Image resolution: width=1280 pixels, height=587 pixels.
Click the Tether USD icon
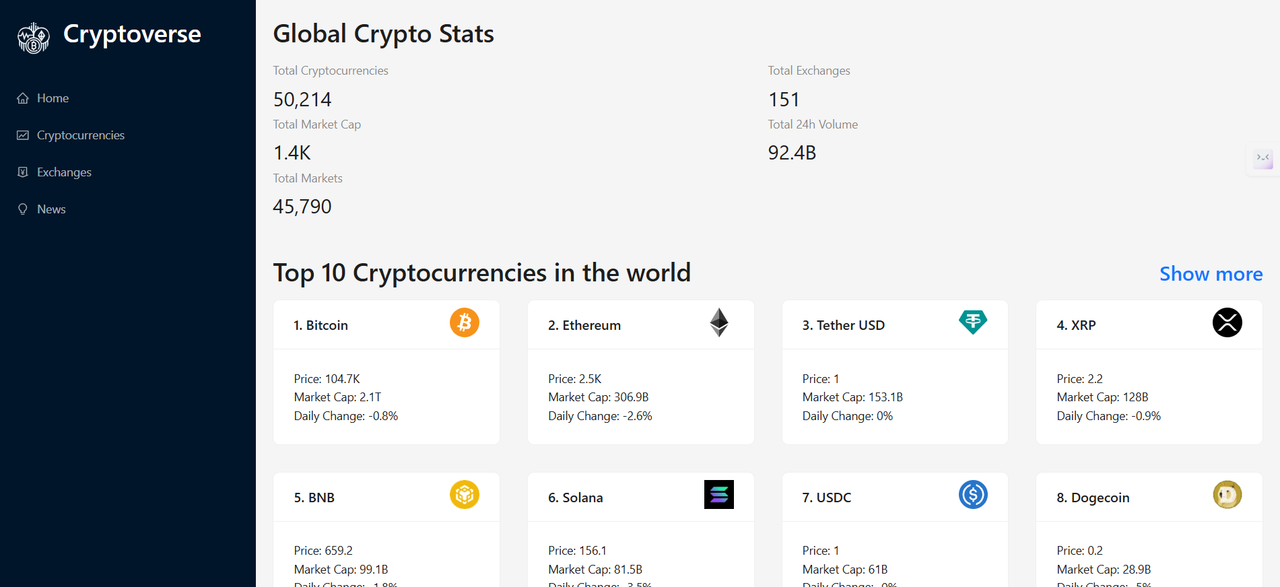973,323
